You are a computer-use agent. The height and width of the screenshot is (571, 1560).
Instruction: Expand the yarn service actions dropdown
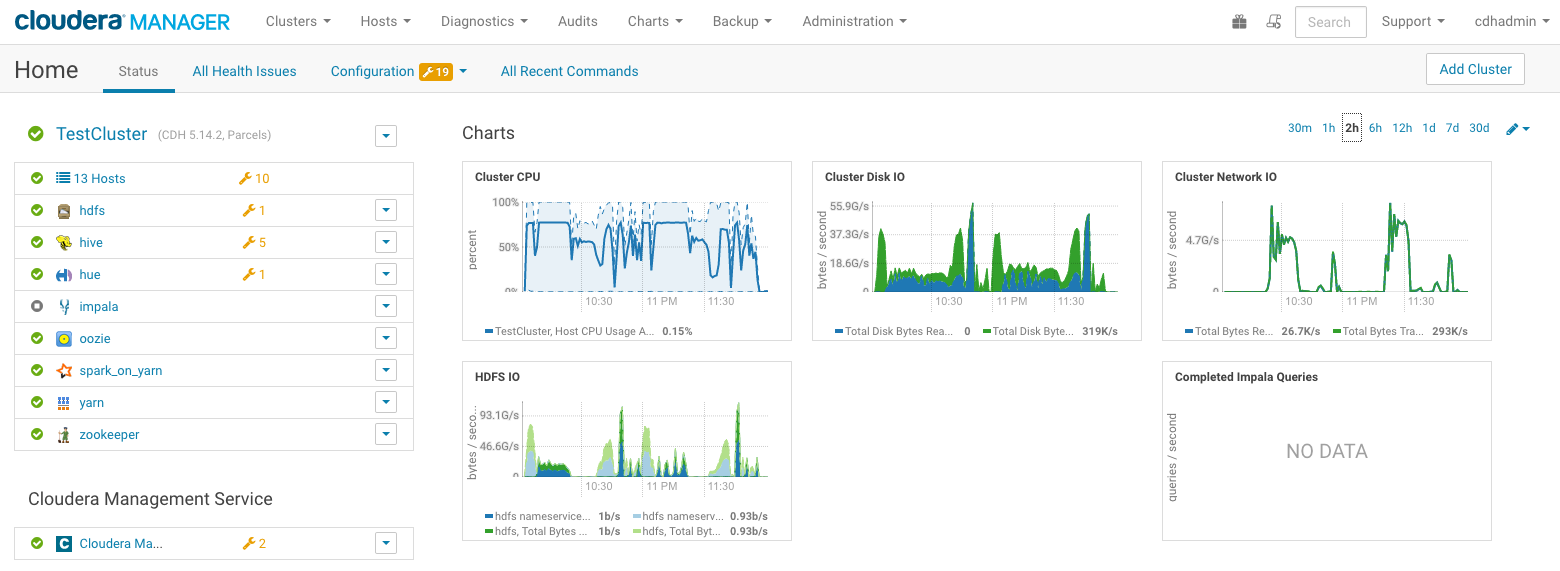386,402
